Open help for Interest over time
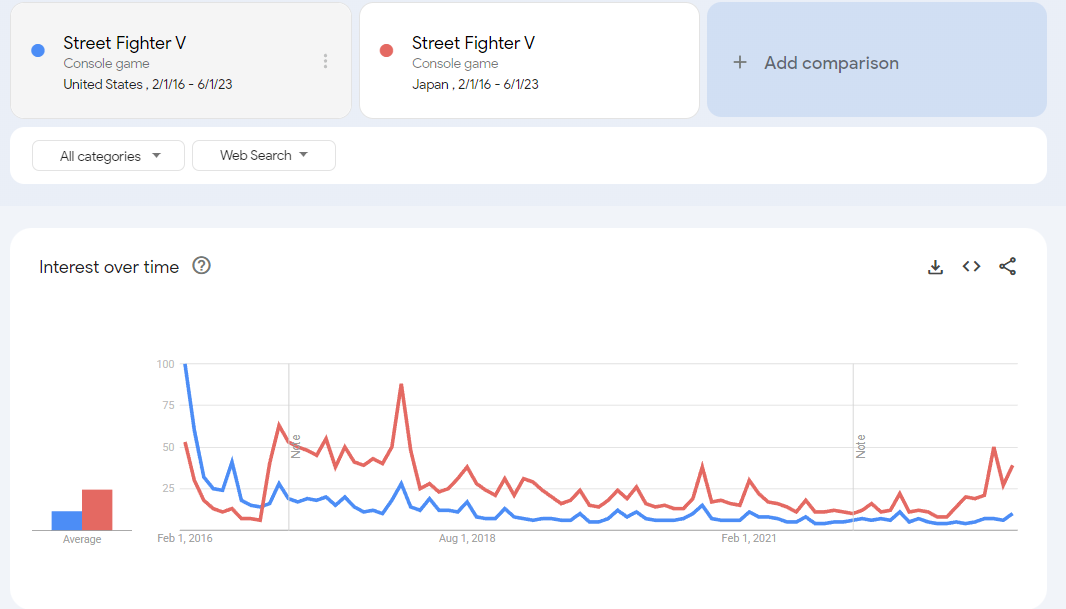The width and height of the screenshot is (1066, 609). click(x=201, y=266)
